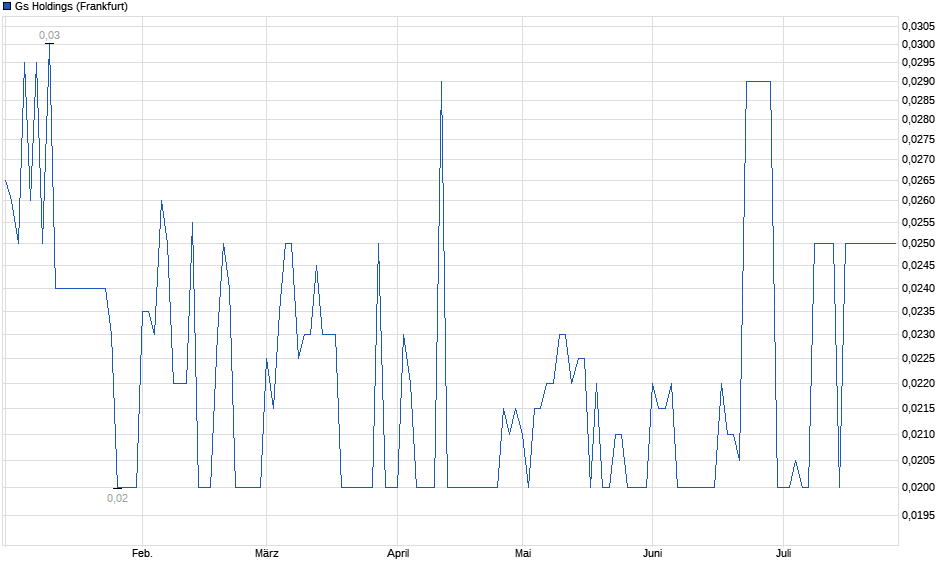Image resolution: width=940 pixels, height=579 pixels.
Task: Click the '0,0270' price axis value
Action: tap(918, 159)
